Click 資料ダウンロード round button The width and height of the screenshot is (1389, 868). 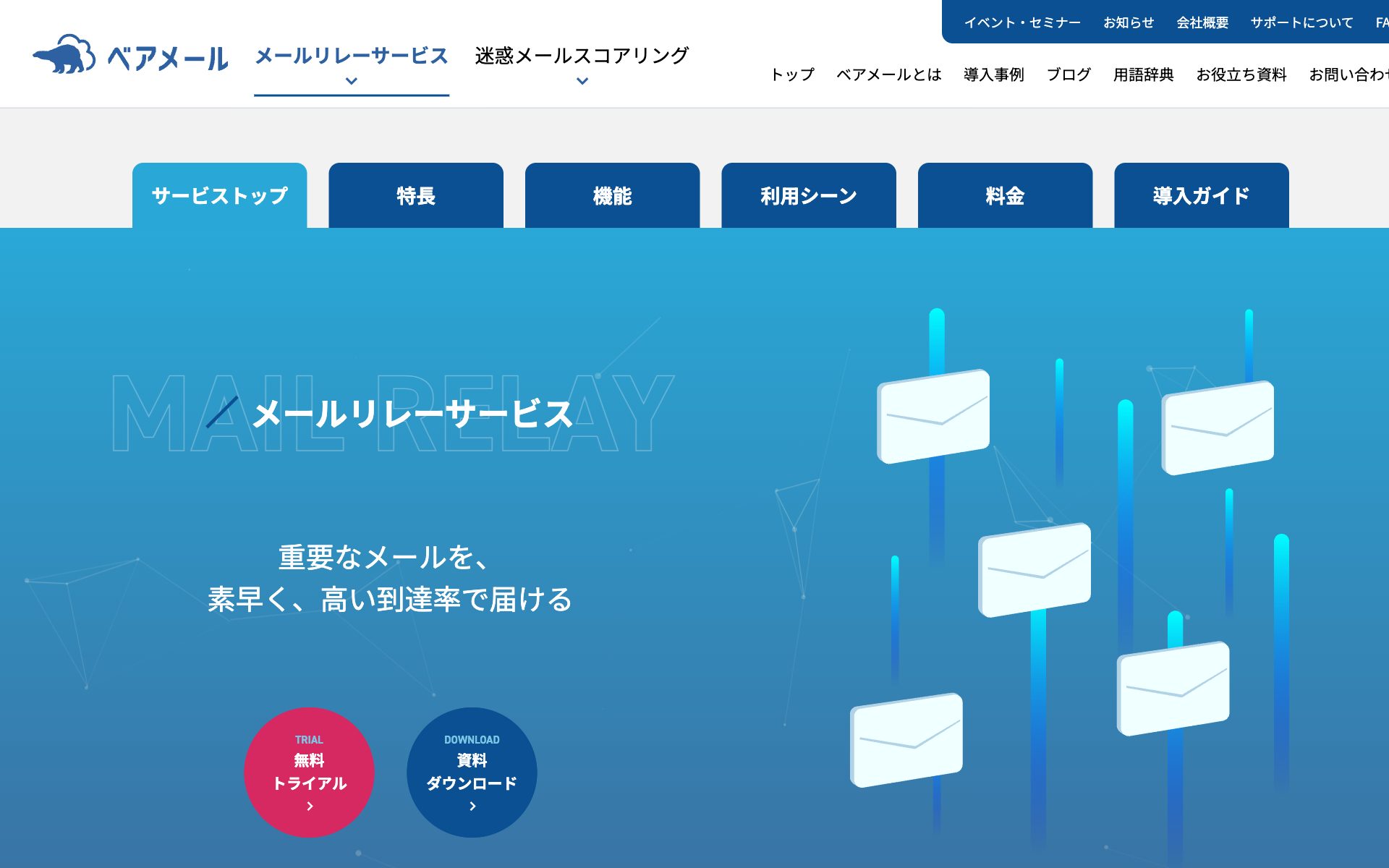click(472, 773)
